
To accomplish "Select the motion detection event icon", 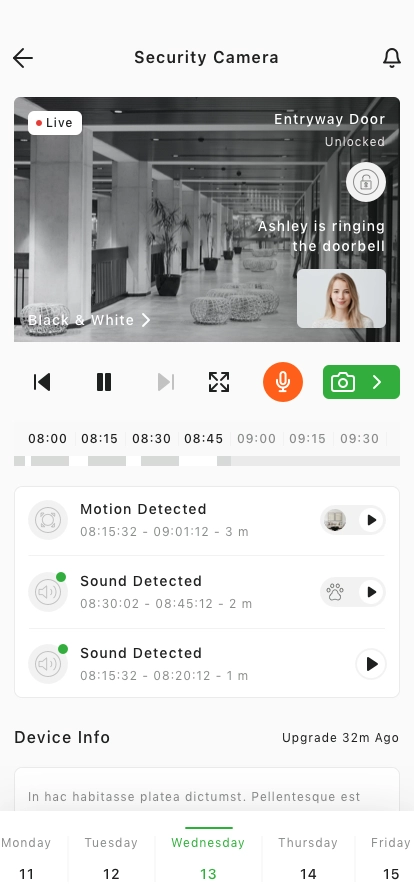I will coord(48,520).
